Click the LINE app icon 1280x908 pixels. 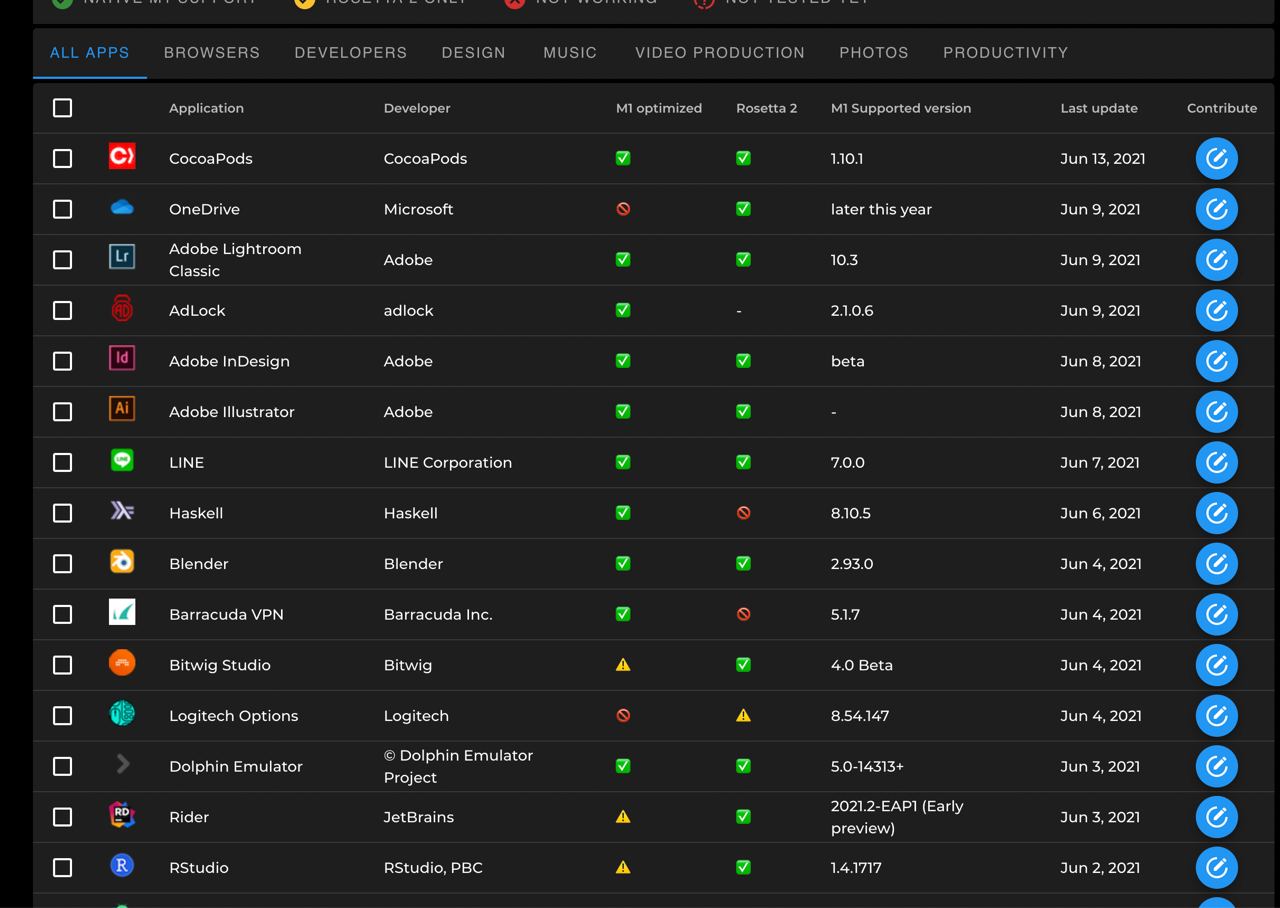point(122,461)
